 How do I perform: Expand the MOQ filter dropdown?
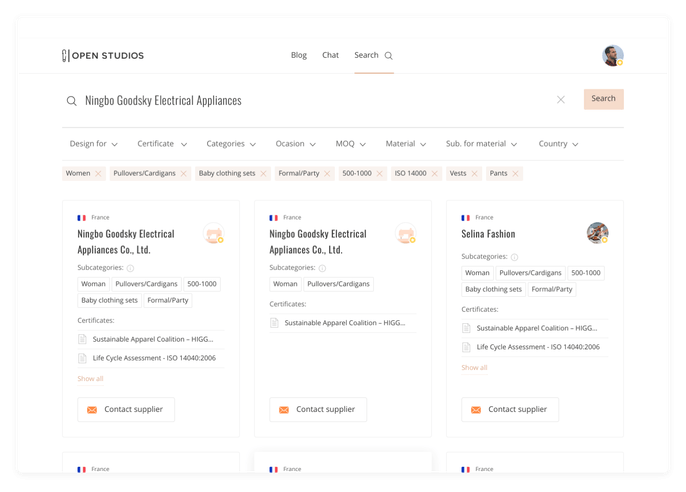[x=350, y=144]
